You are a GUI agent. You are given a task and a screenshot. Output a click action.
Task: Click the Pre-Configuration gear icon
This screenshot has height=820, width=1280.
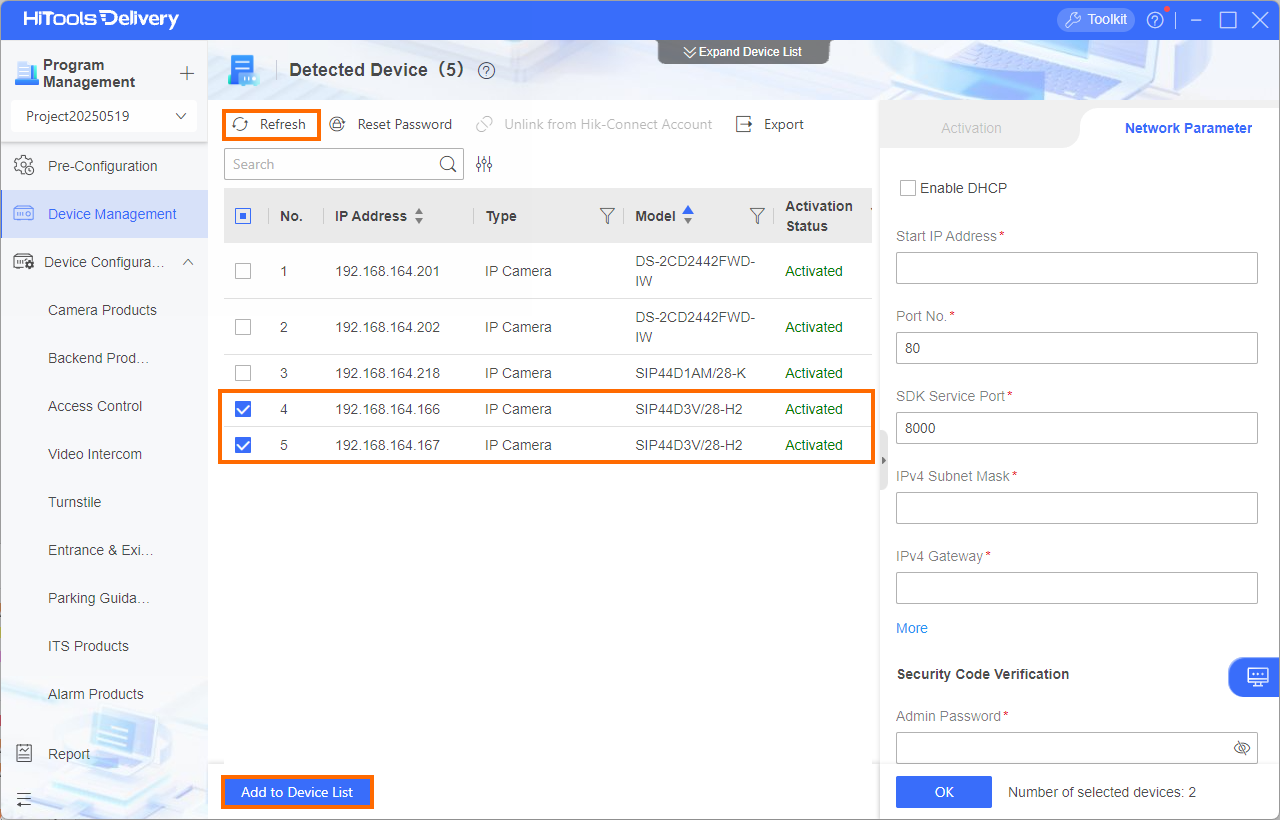[24, 166]
